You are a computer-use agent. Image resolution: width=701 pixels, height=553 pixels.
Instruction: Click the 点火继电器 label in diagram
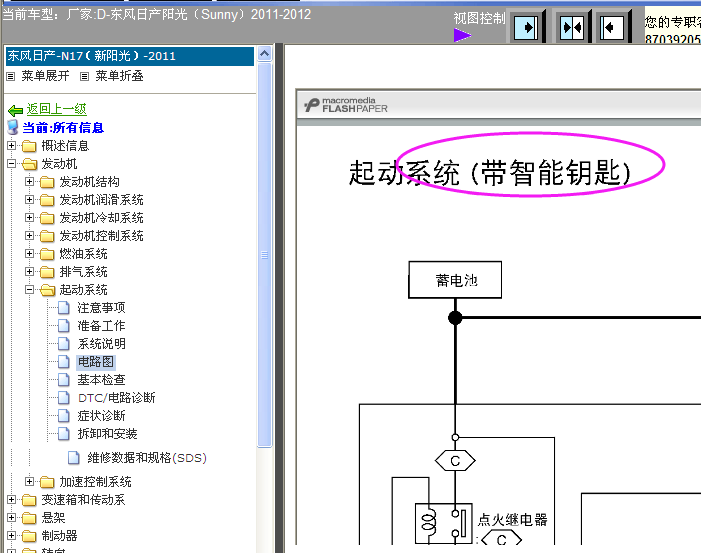[513, 519]
